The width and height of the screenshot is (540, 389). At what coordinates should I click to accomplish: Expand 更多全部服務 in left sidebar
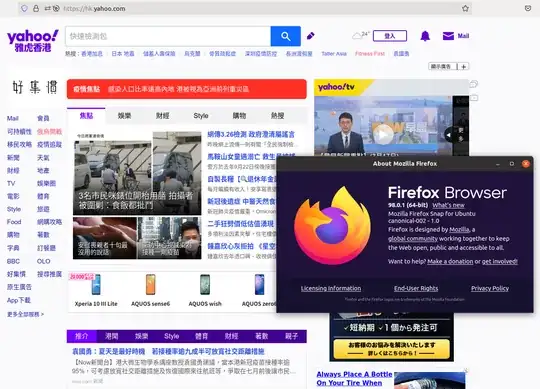[x=25, y=314]
